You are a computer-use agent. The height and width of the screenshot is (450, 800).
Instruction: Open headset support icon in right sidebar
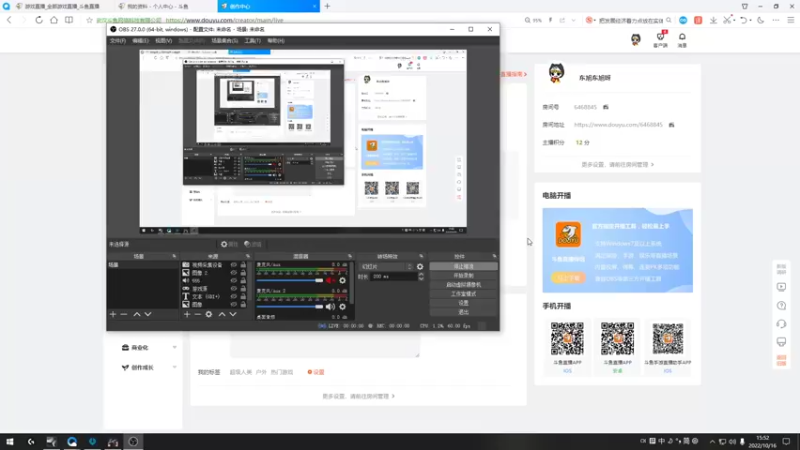[x=781, y=324]
